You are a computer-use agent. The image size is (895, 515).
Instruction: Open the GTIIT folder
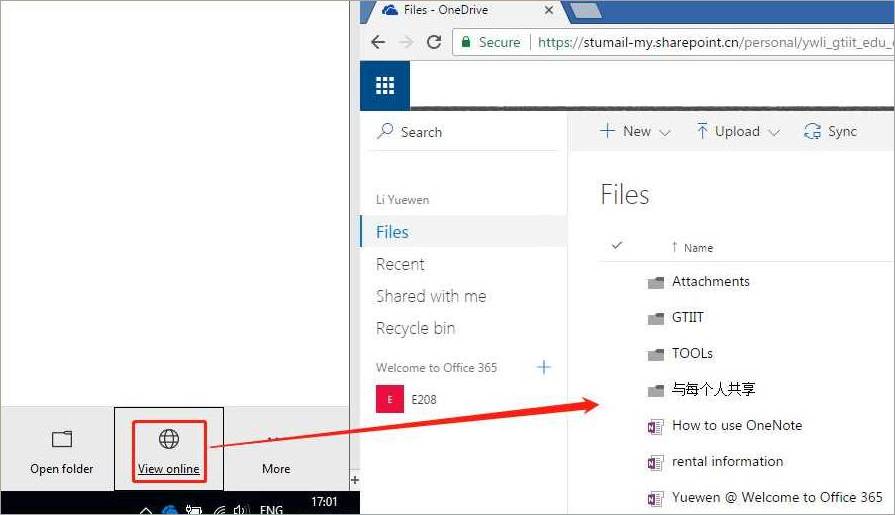coord(687,317)
